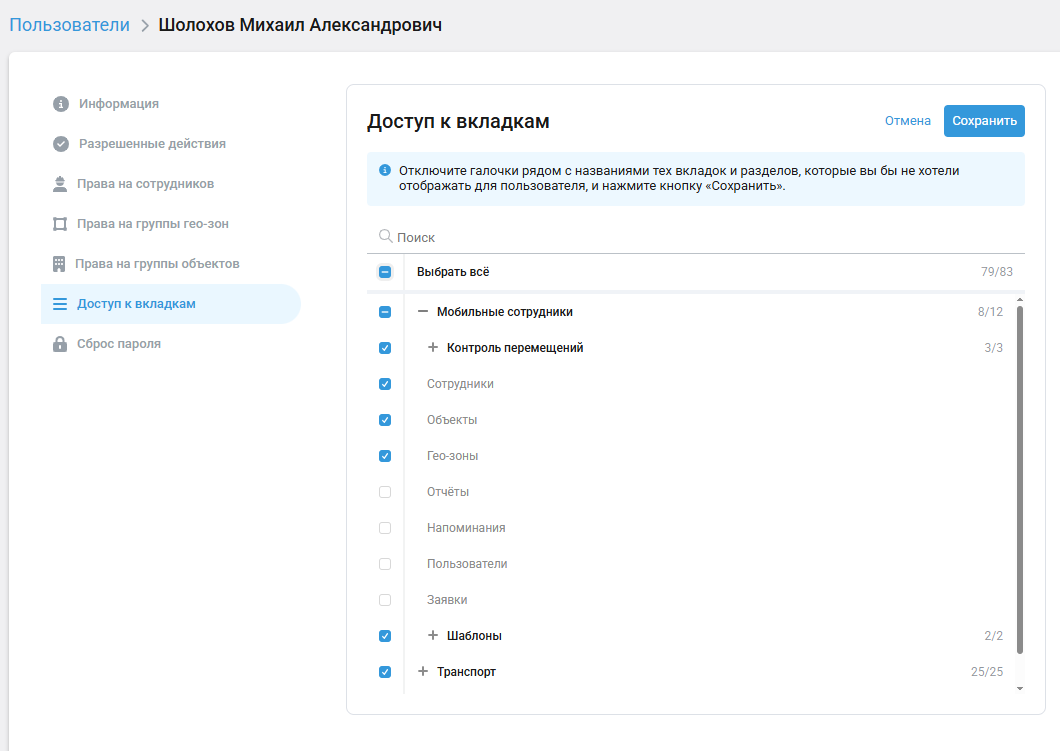This screenshot has width=1060, height=751.
Task: Click the blue info icon in hint banner
Action: [x=385, y=171]
